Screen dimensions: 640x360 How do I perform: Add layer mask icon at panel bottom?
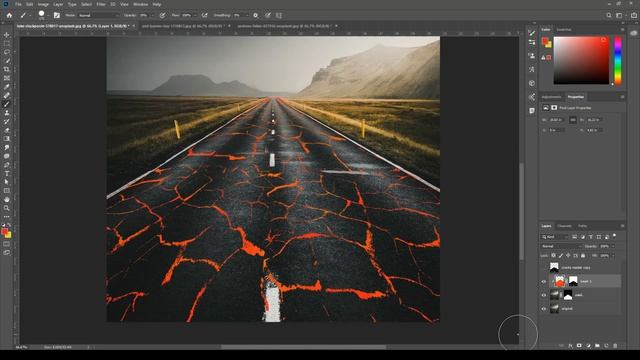pyautogui.click(x=579, y=346)
